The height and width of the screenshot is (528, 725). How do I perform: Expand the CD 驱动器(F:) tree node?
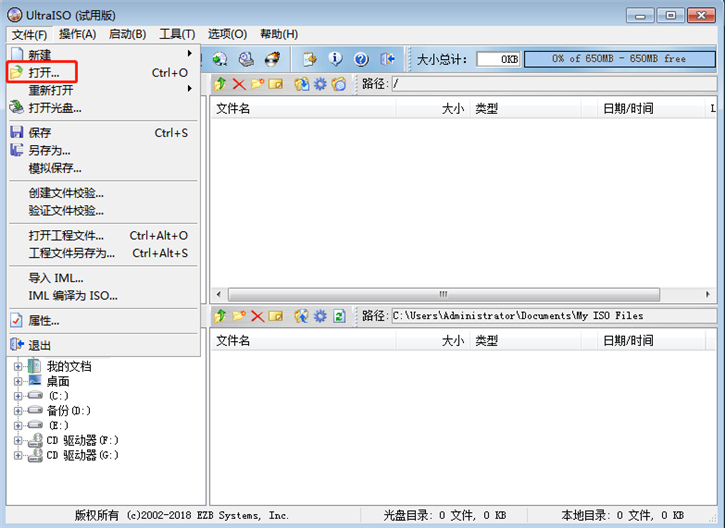point(18,441)
